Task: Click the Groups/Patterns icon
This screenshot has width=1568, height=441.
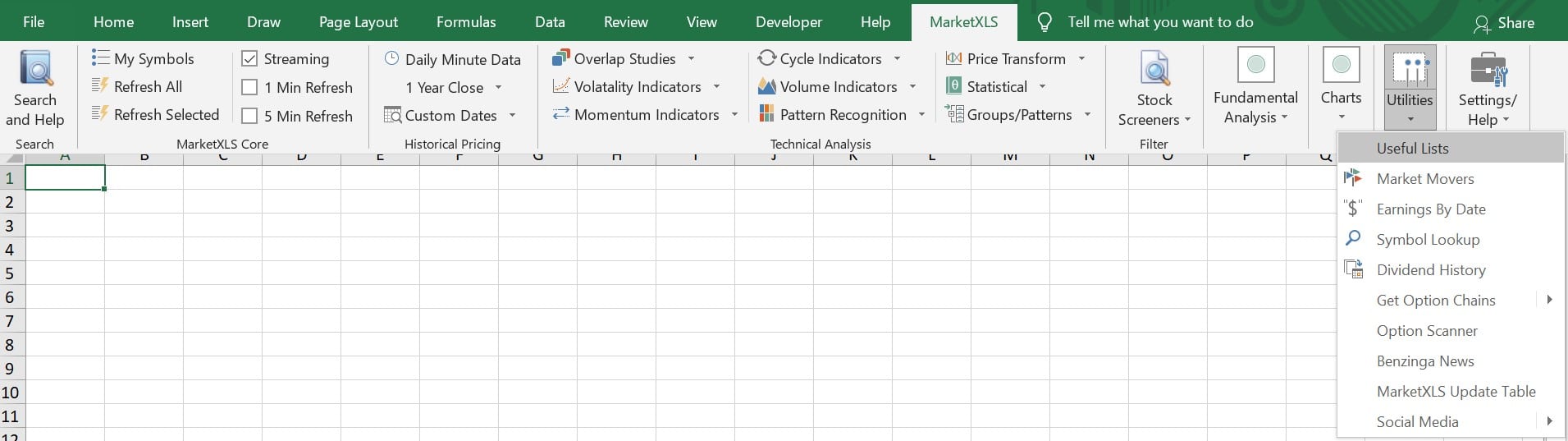Action: pos(954,113)
